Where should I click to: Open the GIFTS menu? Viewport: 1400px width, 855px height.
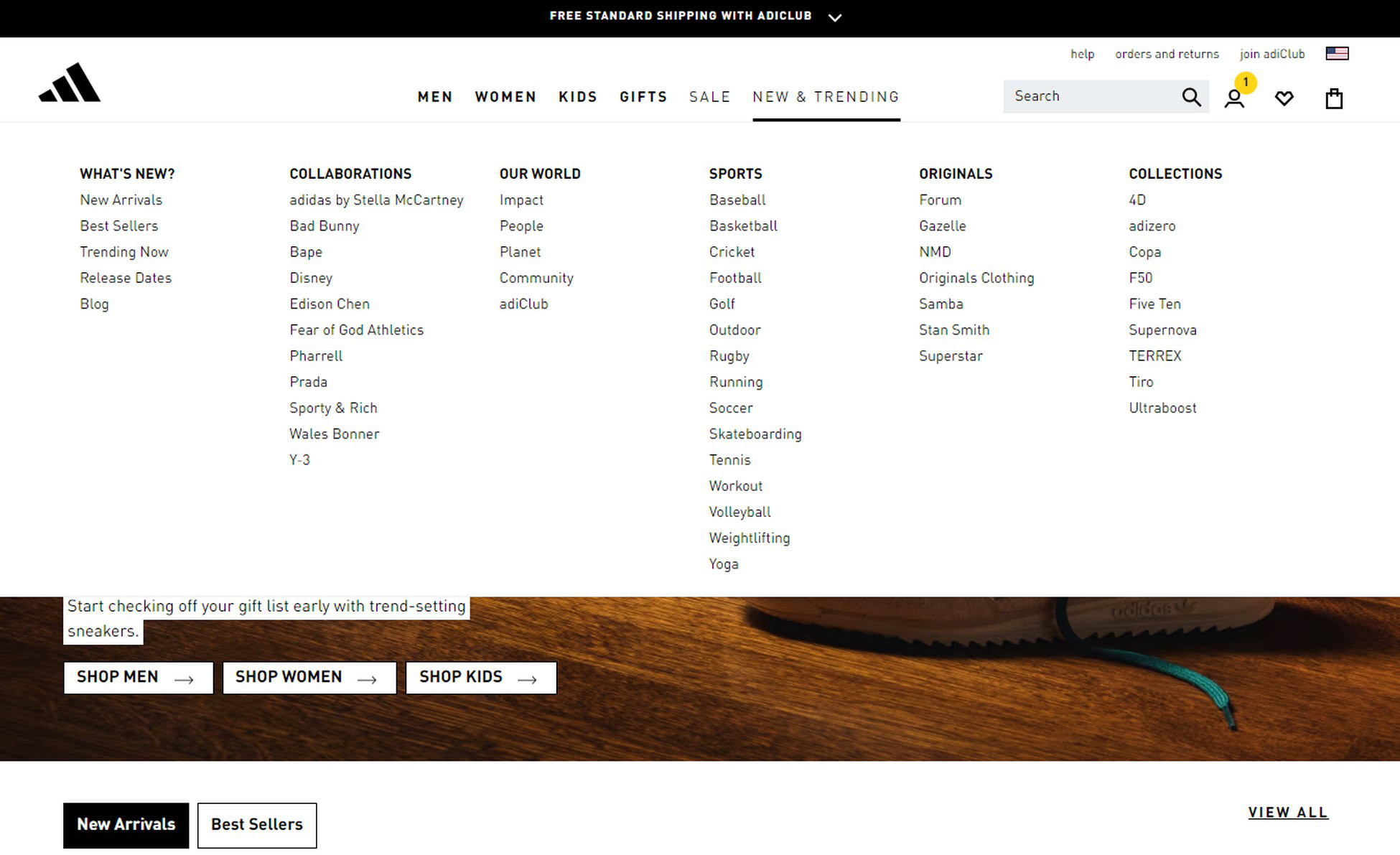pyautogui.click(x=643, y=97)
